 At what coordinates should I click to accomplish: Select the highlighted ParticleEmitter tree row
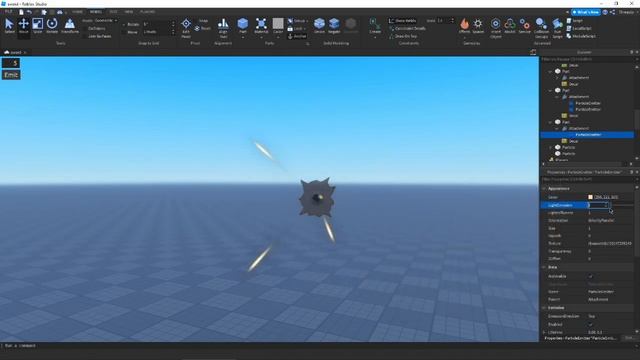(x=587, y=135)
